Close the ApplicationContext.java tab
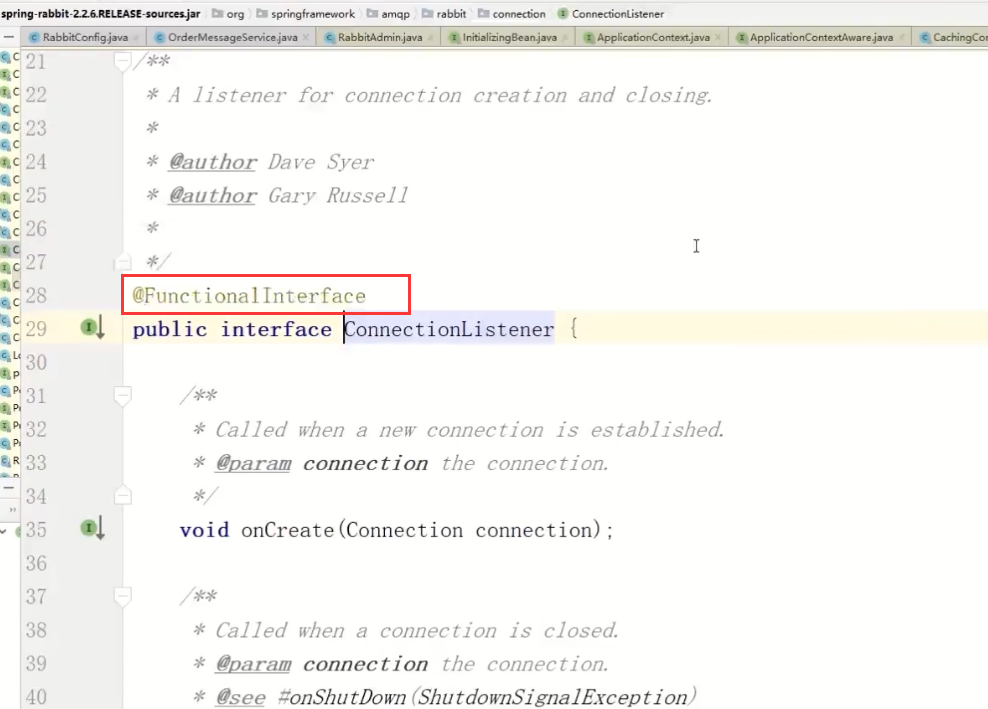The image size is (988, 709). 718,37
